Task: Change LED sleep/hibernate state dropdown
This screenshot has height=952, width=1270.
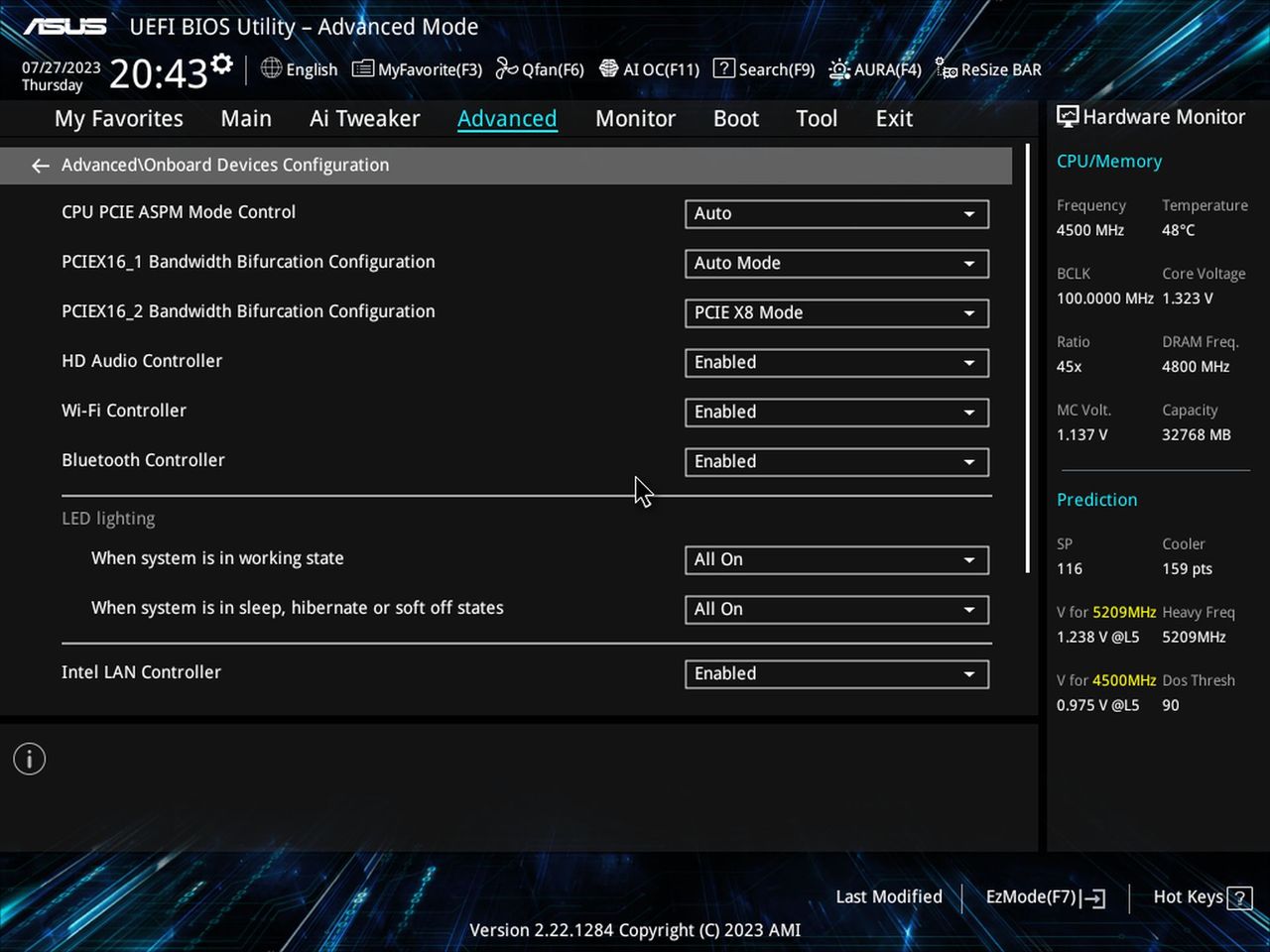Action: tap(836, 610)
